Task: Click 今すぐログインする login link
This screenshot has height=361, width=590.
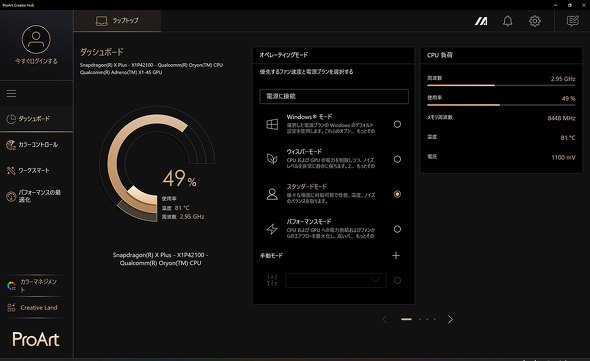Action: pyautogui.click(x=36, y=61)
